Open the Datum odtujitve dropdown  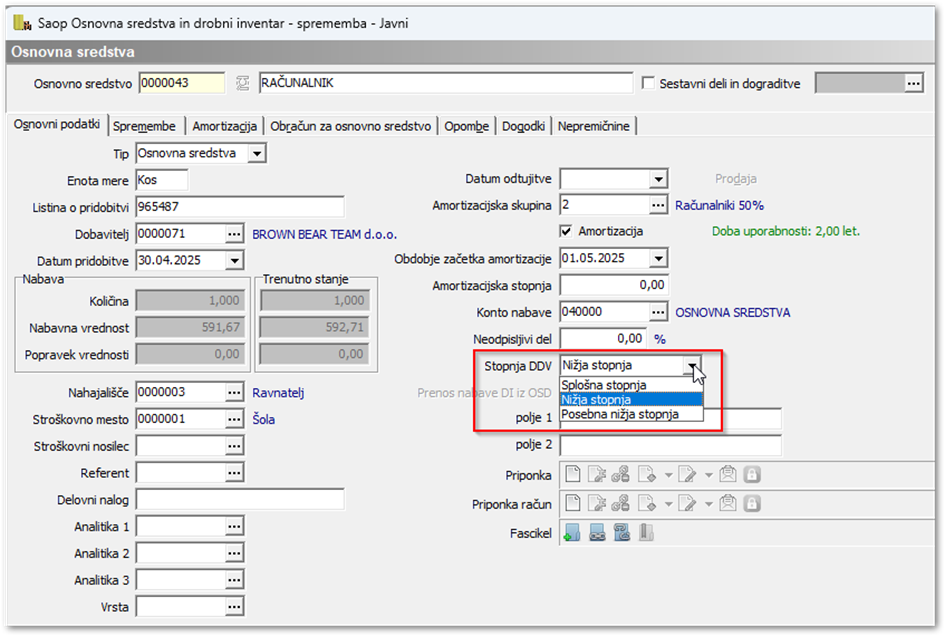coord(658,180)
